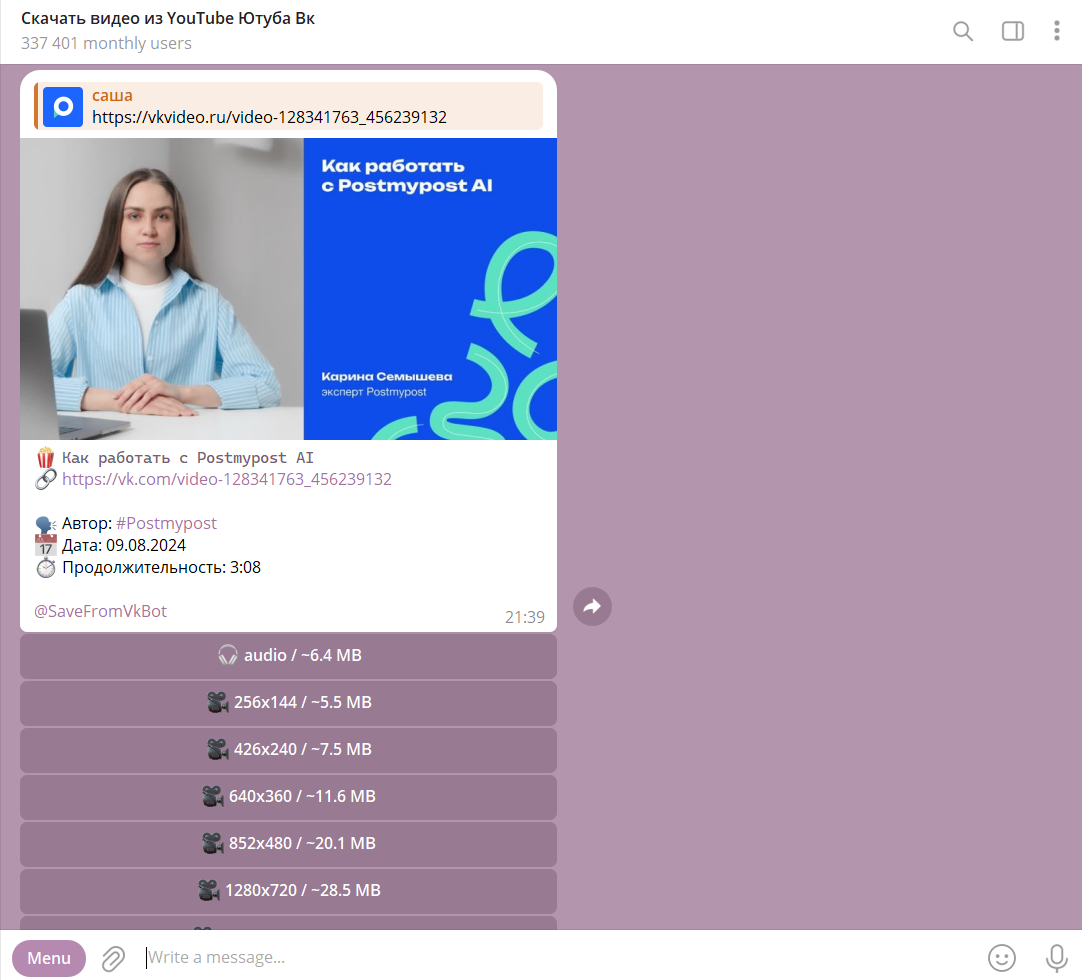Select audio / ~6.4 MB download option

288,656
